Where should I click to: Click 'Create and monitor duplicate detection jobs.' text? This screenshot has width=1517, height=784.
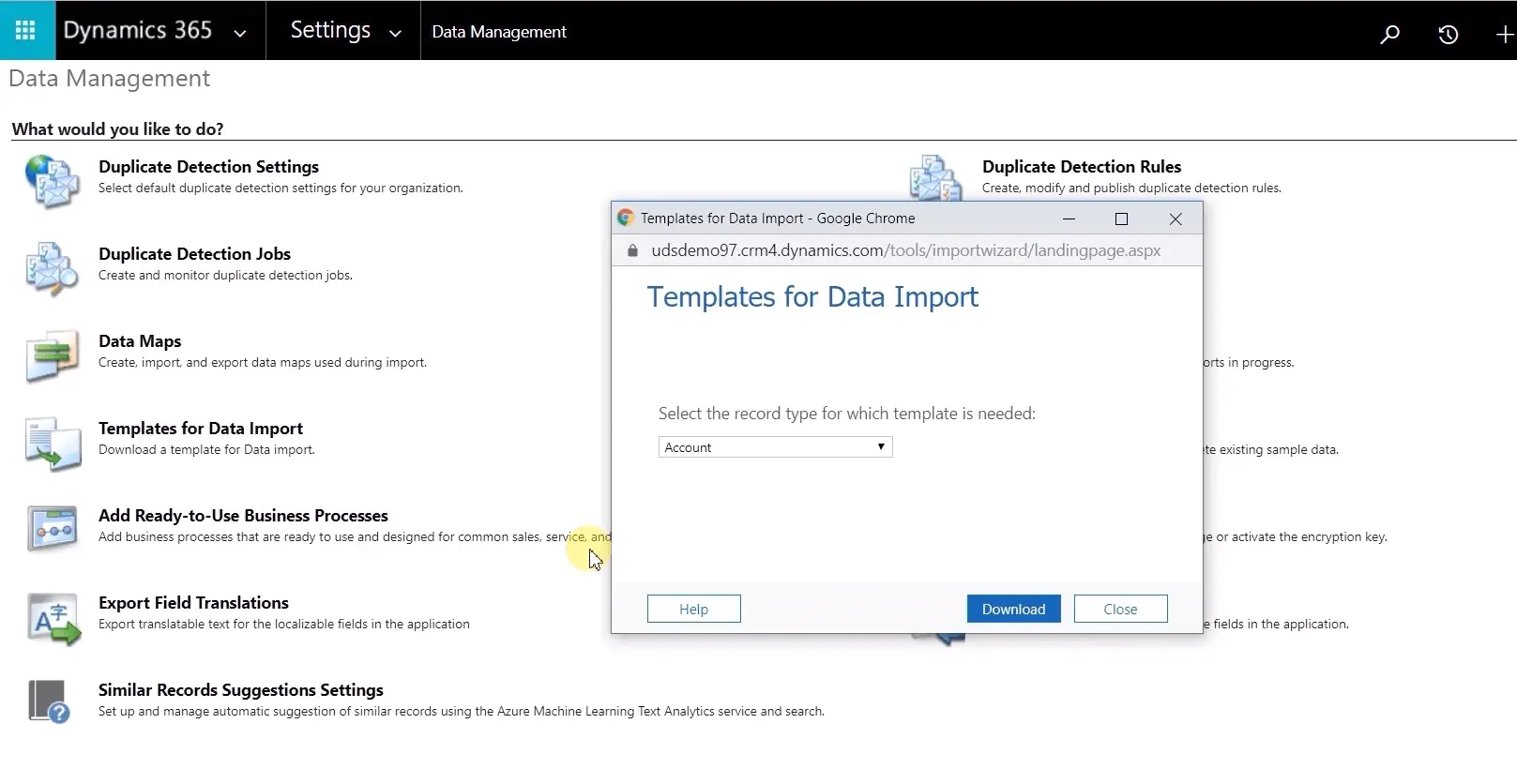(225, 276)
